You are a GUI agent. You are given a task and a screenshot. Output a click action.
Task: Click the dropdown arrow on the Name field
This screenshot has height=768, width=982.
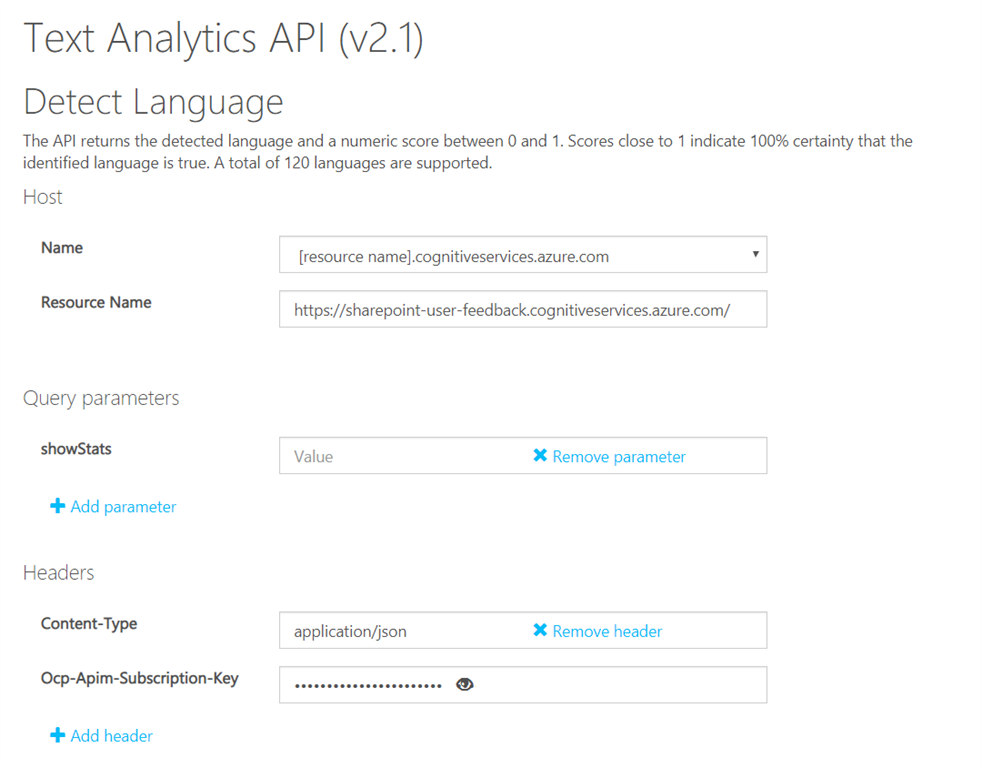[x=757, y=254]
